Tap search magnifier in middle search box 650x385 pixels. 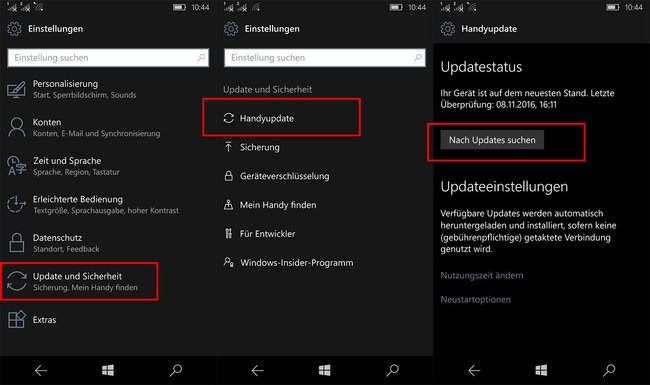coord(417,58)
